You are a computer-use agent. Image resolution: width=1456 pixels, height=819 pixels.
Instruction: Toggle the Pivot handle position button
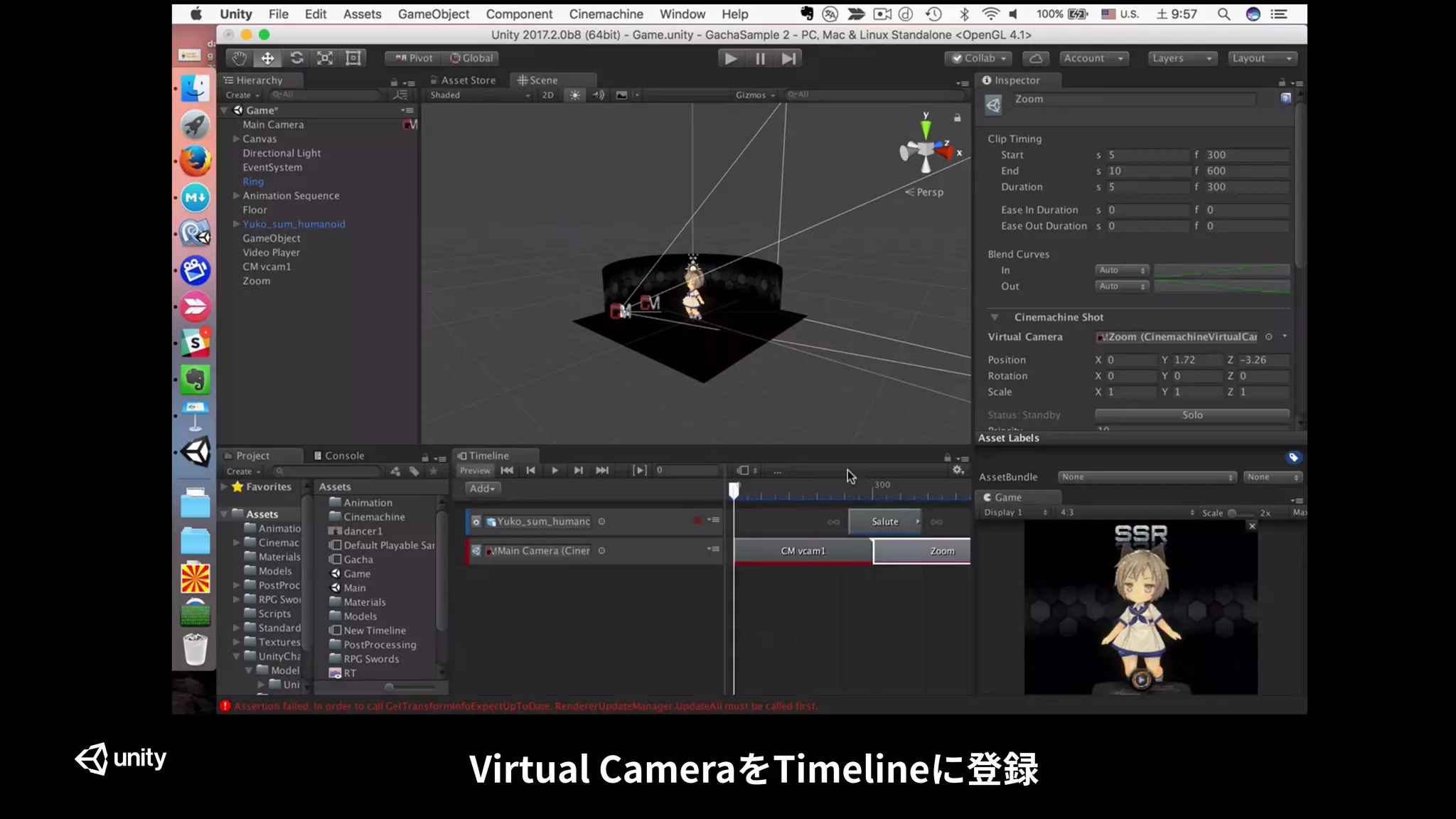tap(414, 58)
